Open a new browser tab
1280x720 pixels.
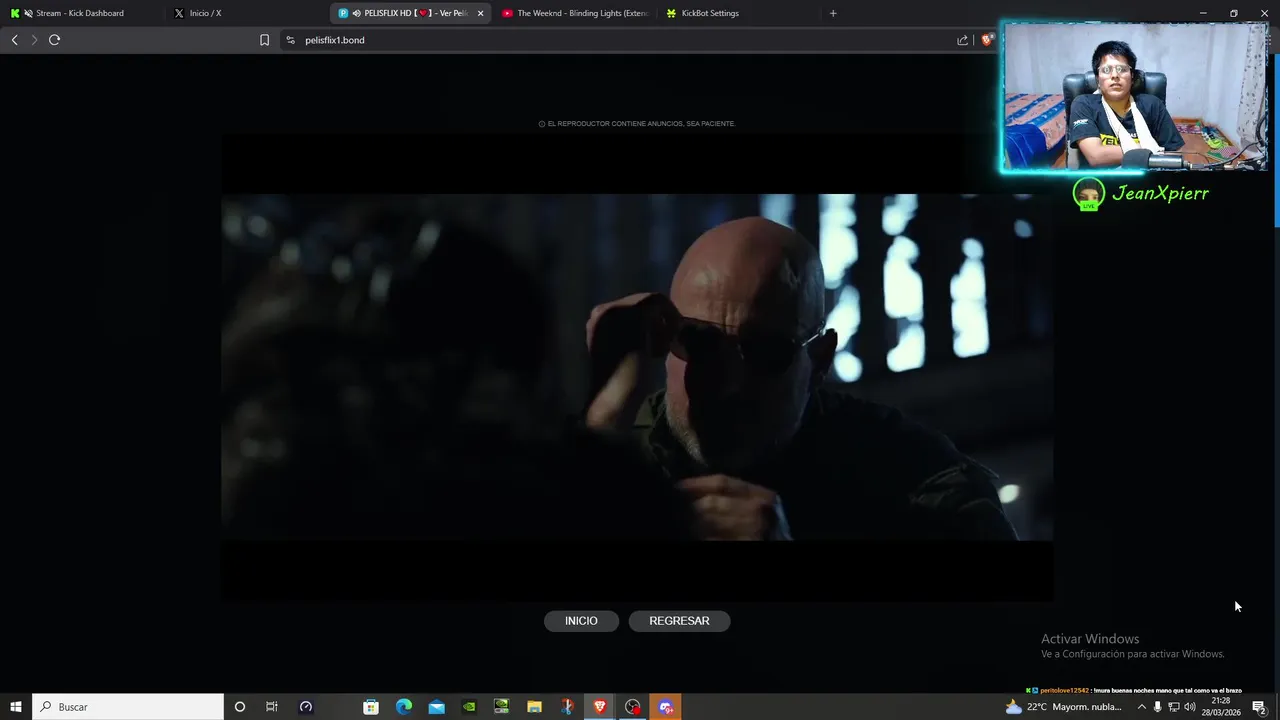click(x=833, y=13)
